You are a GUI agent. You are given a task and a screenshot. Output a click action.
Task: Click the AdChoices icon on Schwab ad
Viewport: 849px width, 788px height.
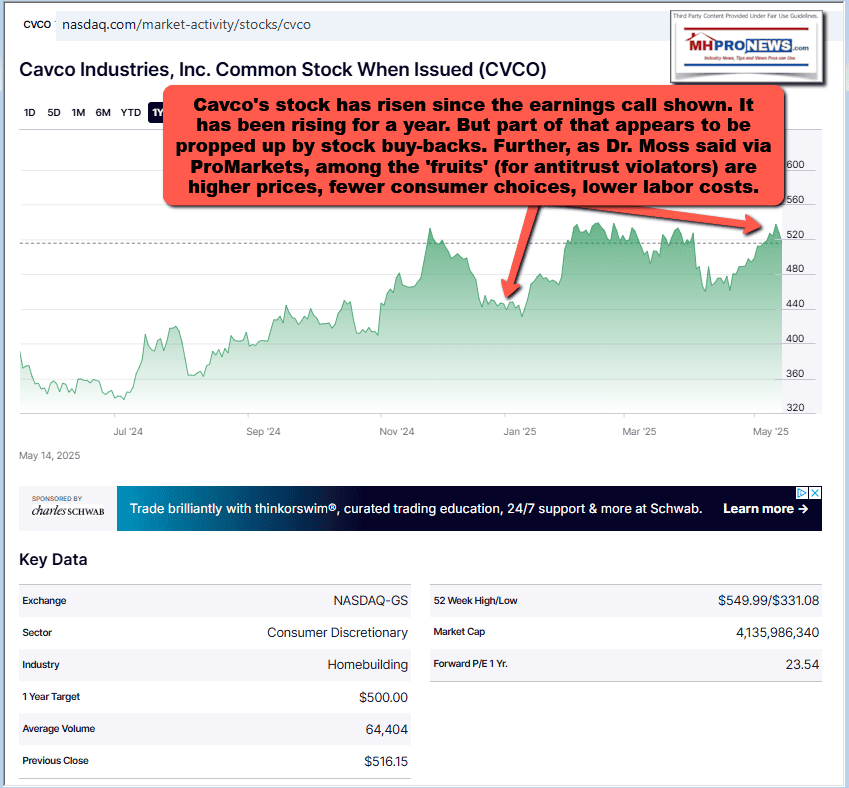[802, 493]
